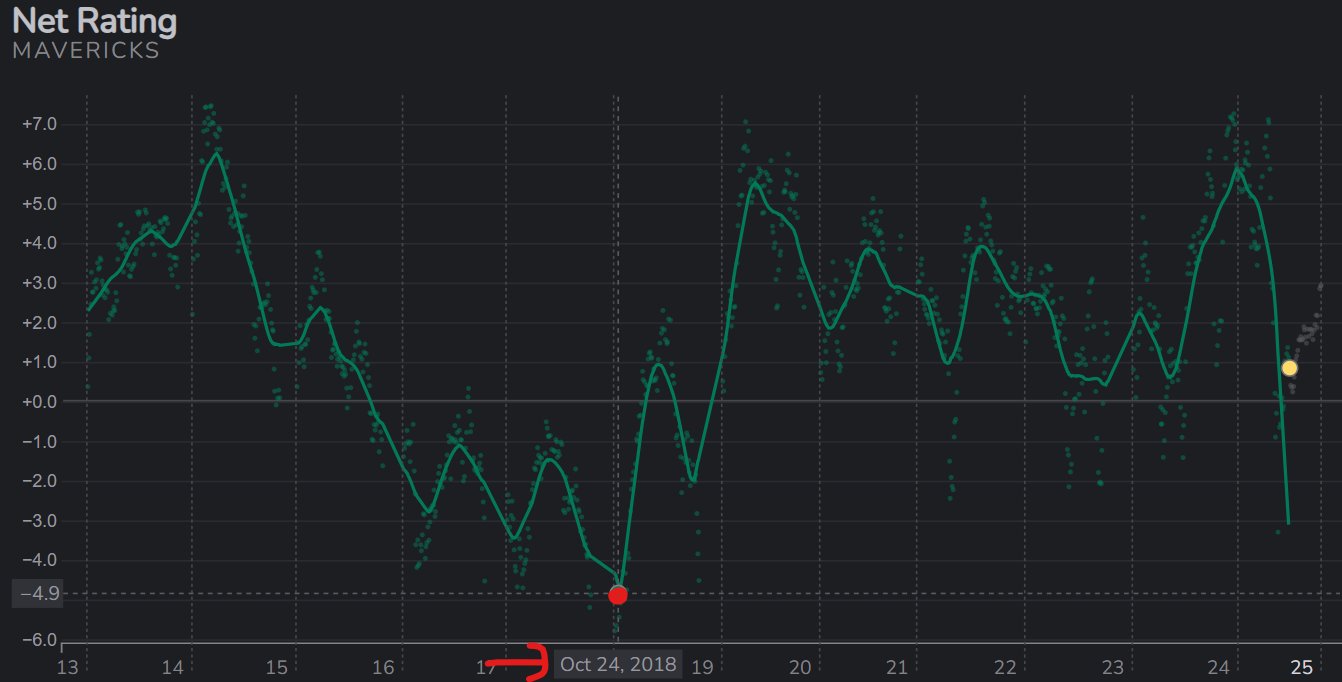This screenshot has width=1342, height=682.
Task: Click x-axis label 25
Action: coord(1301,667)
